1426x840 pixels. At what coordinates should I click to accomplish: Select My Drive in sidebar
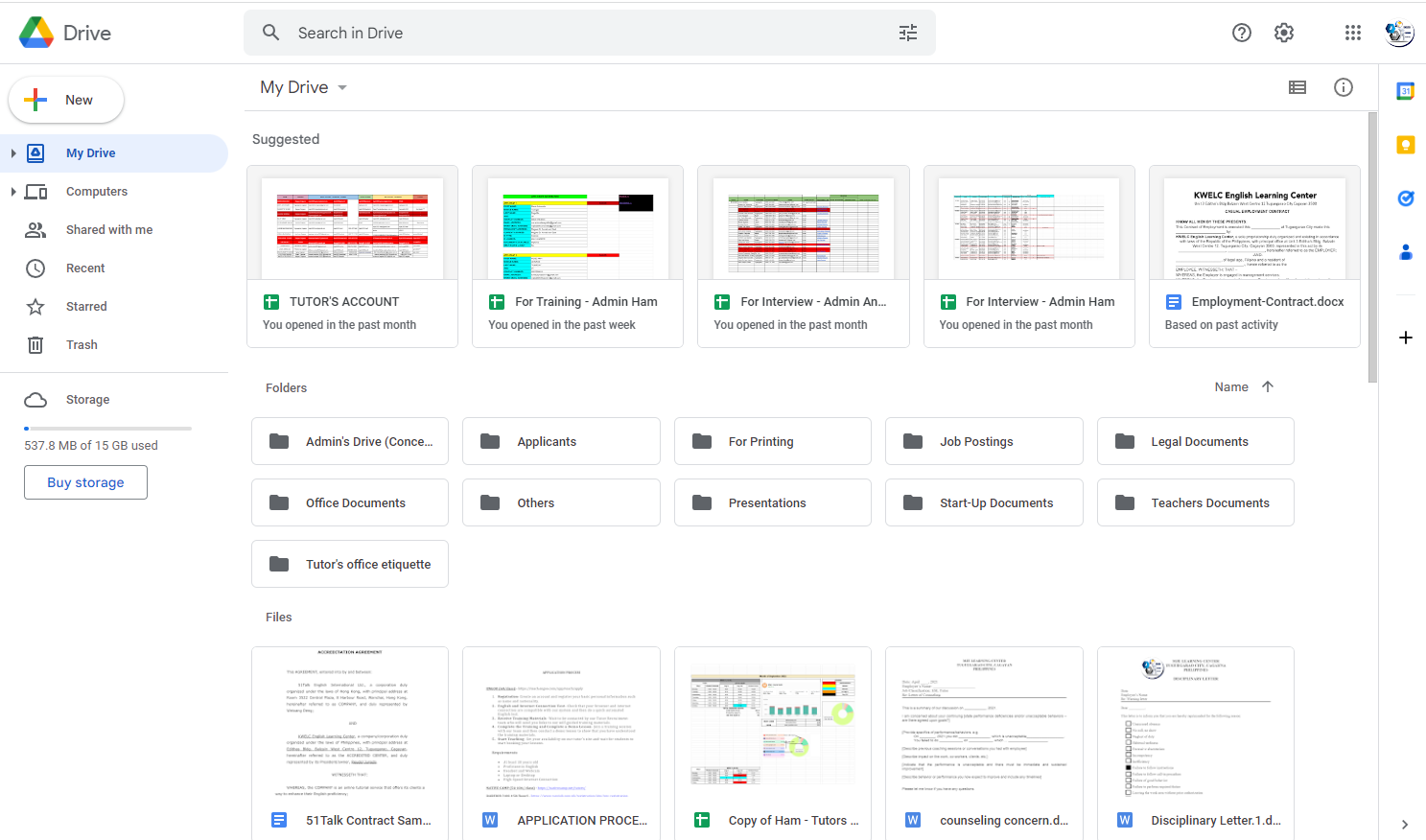(114, 153)
